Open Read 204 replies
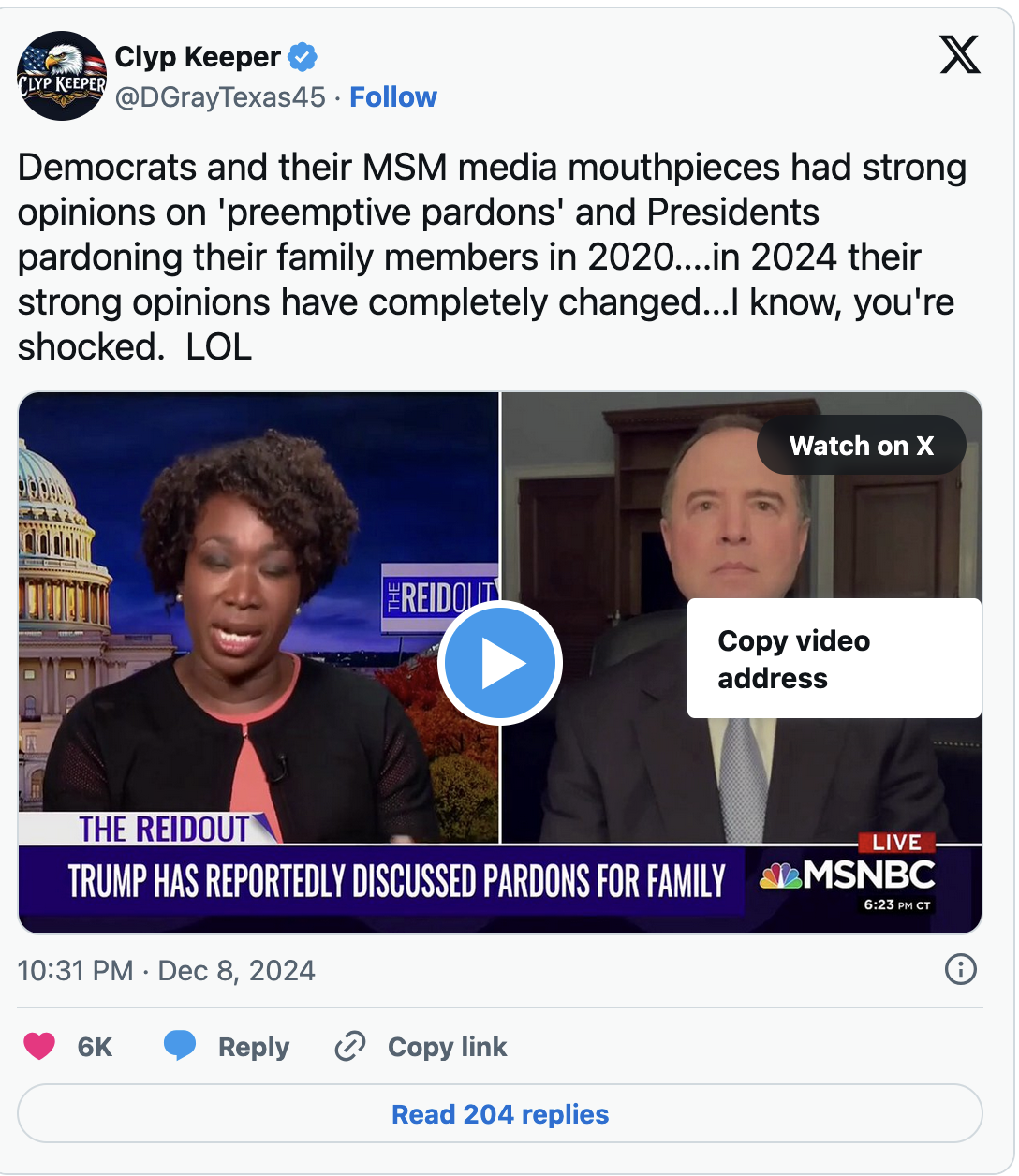The height and width of the screenshot is (1176, 1019). click(x=500, y=1114)
